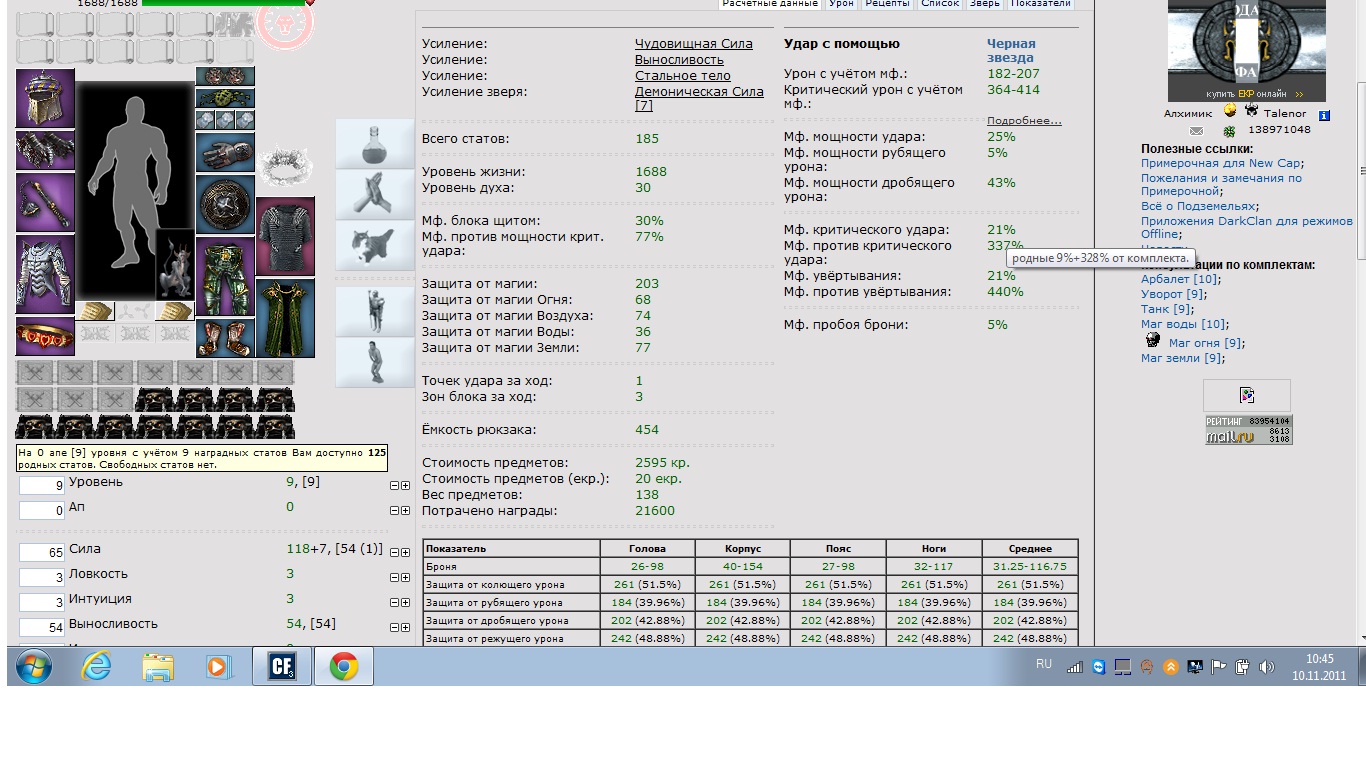Switch to Chrome in the taskbar
The height and width of the screenshot is (768, 1366).
[344, 666]
